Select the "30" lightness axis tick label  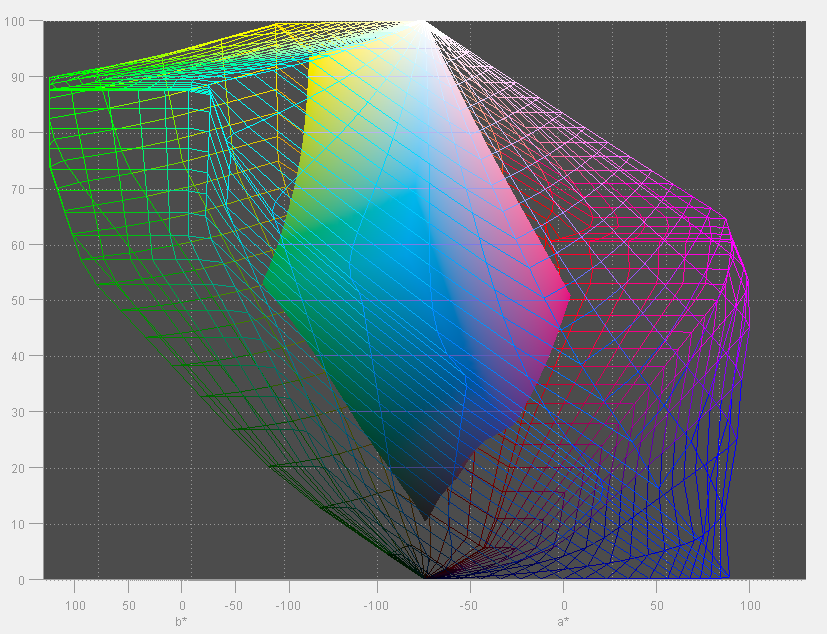pos(18,412)
